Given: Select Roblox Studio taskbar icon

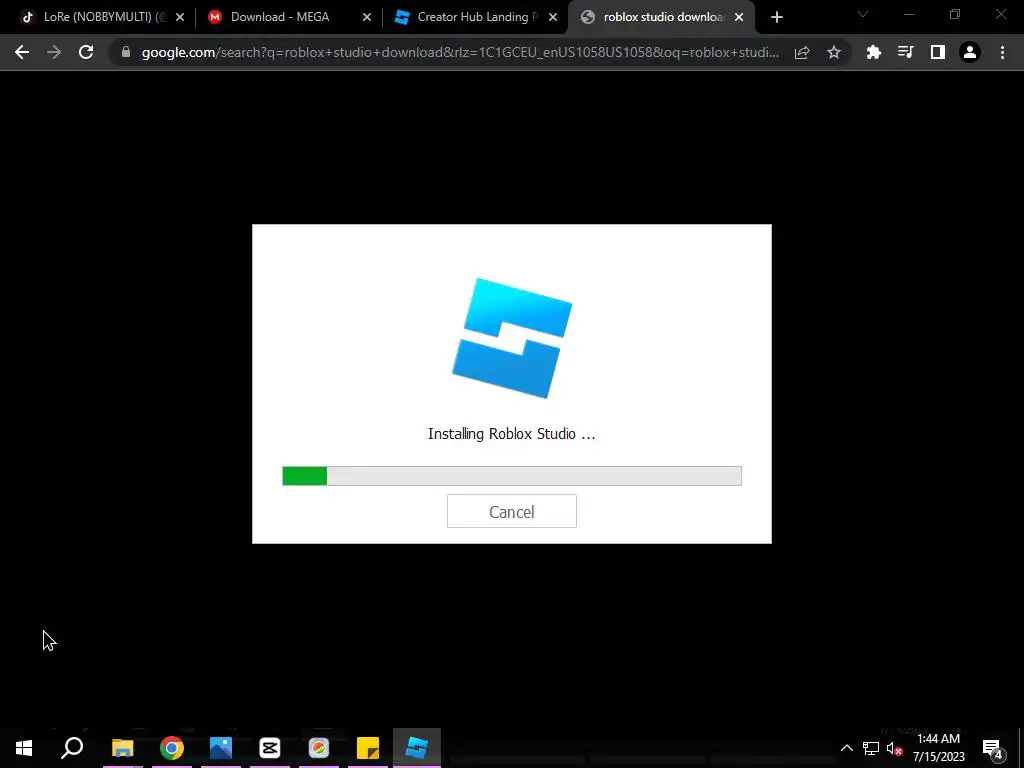Looking at the screenshot, I should click(417, 748).
